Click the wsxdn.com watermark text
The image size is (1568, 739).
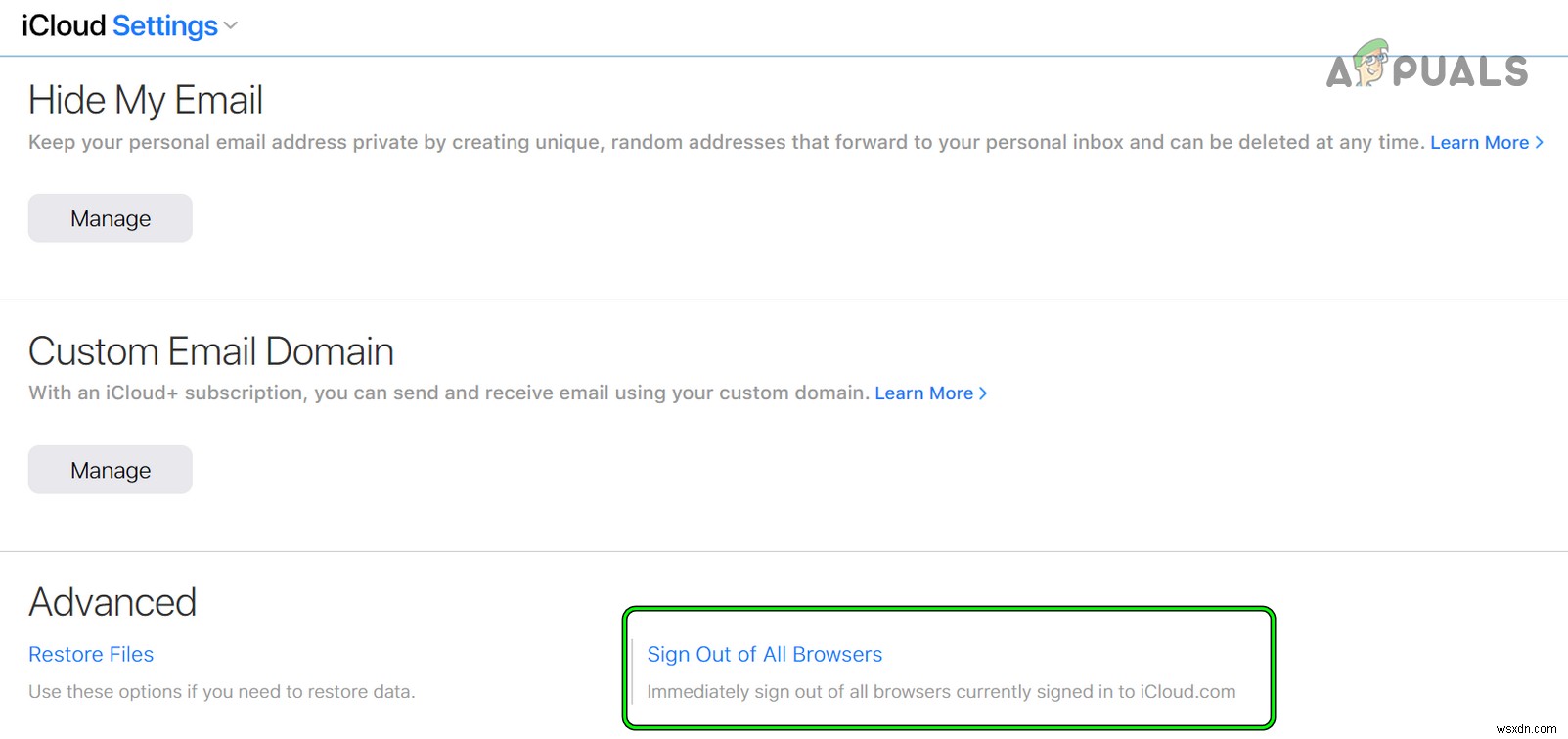[1526, 729]
